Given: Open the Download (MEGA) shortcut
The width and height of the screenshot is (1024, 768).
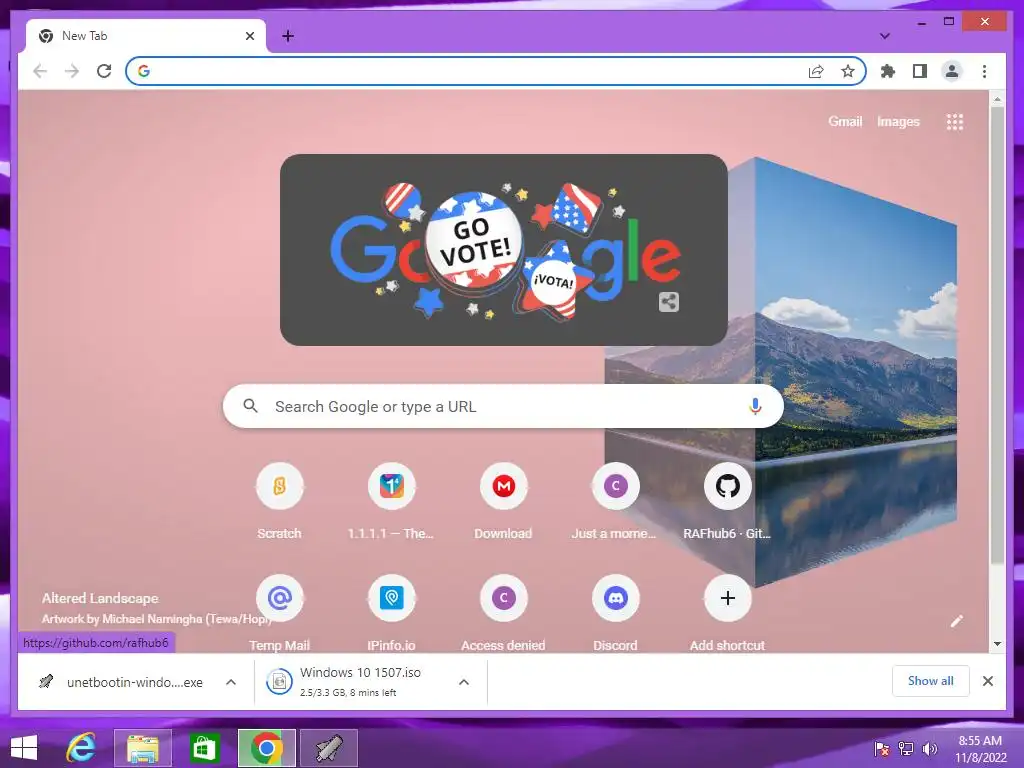Looking at the screenshot, I should (x=504, y=500).
